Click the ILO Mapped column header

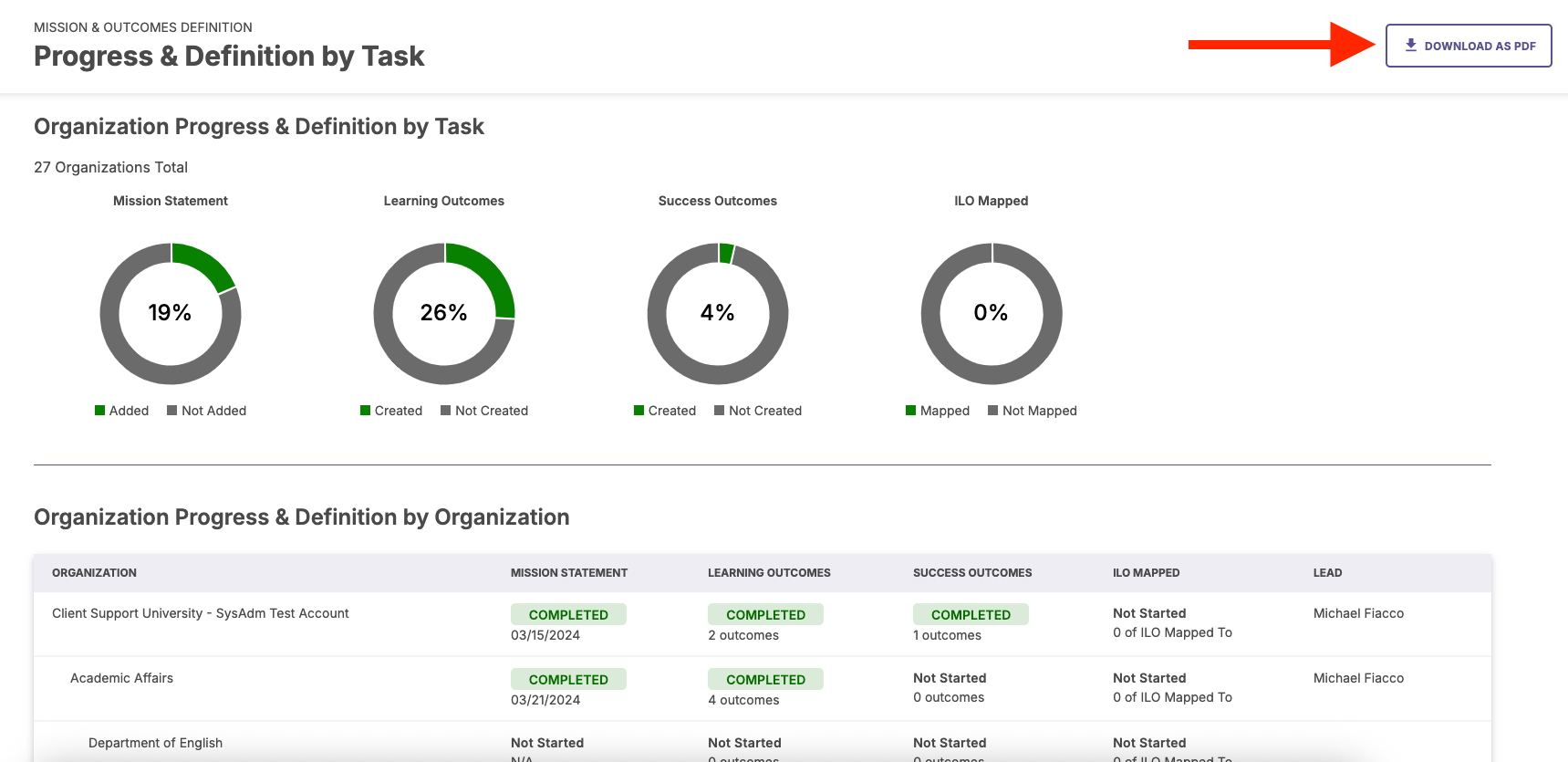click(x=1146, y=573)
